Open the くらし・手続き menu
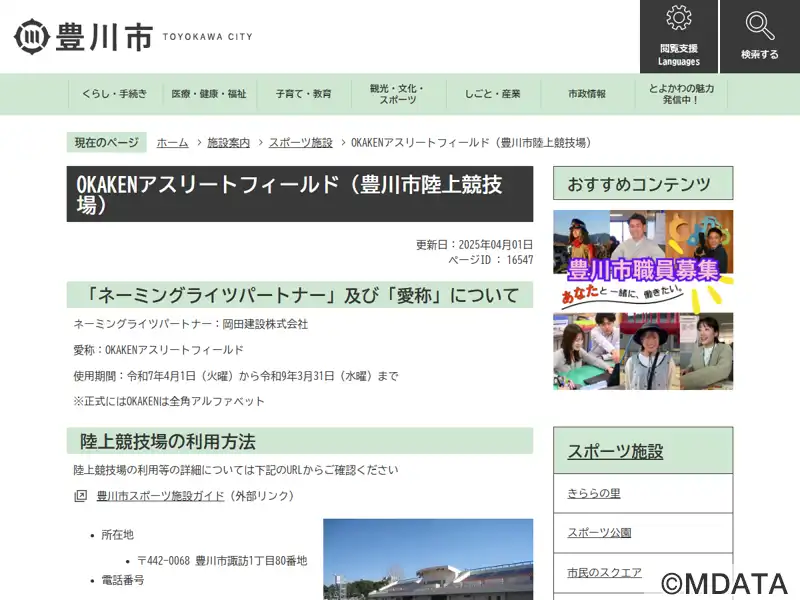Viewport: 800px width, 600px height. [115, 94]
